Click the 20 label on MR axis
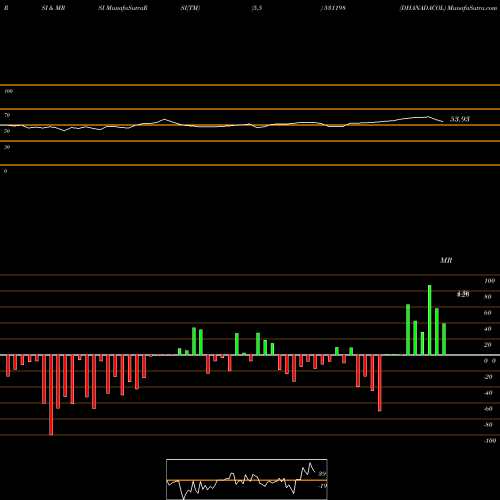The image size is (500, 500). click(488, 345)
